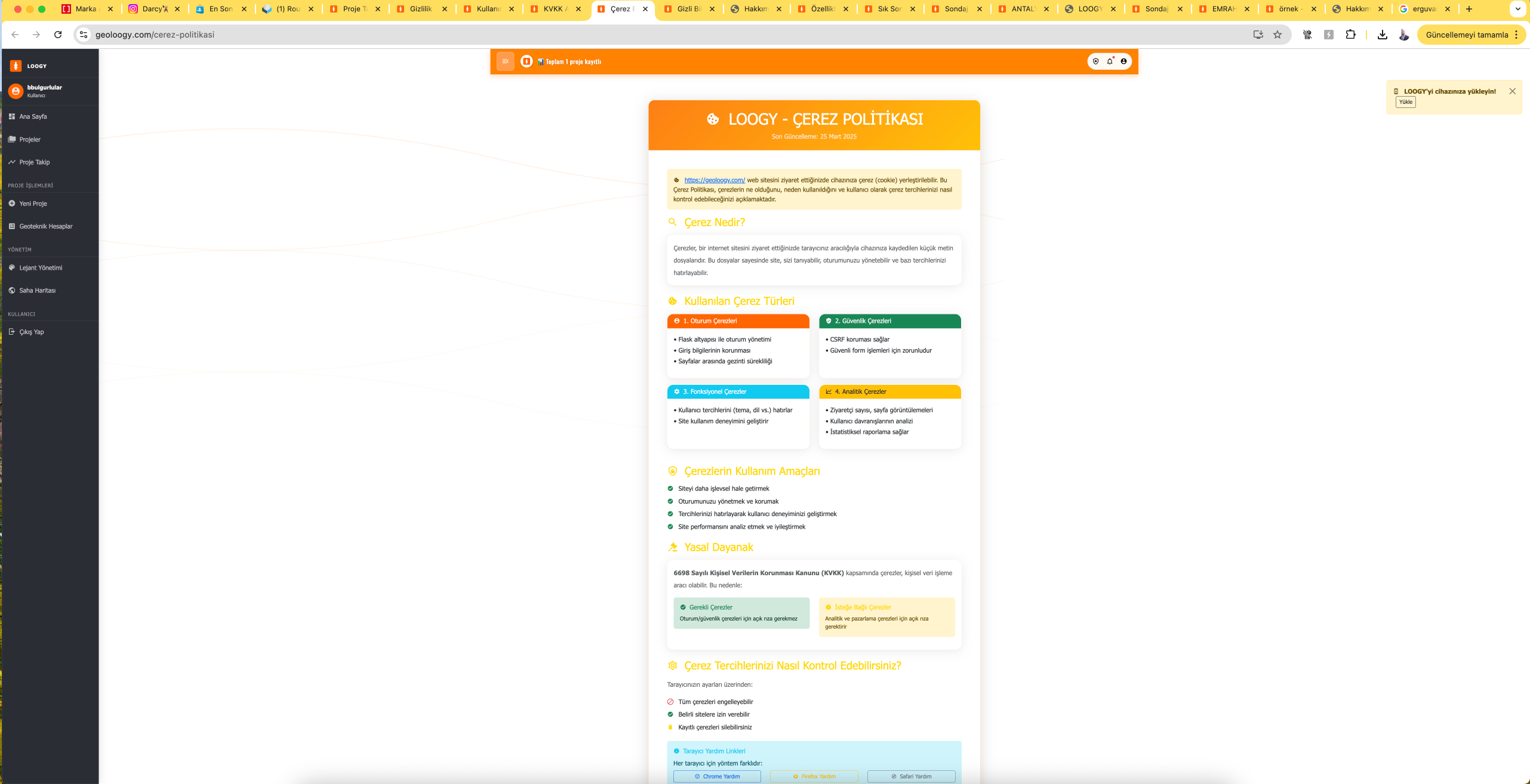Click the notification bell icon
The height and width of the screenshot is (784, 1530).
tap(1110, 61)
